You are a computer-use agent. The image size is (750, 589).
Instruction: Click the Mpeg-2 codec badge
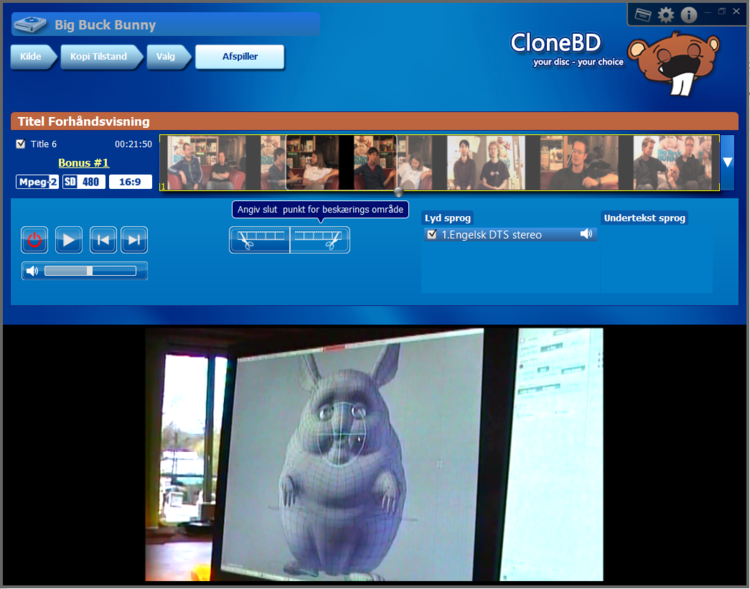[37, 182]
